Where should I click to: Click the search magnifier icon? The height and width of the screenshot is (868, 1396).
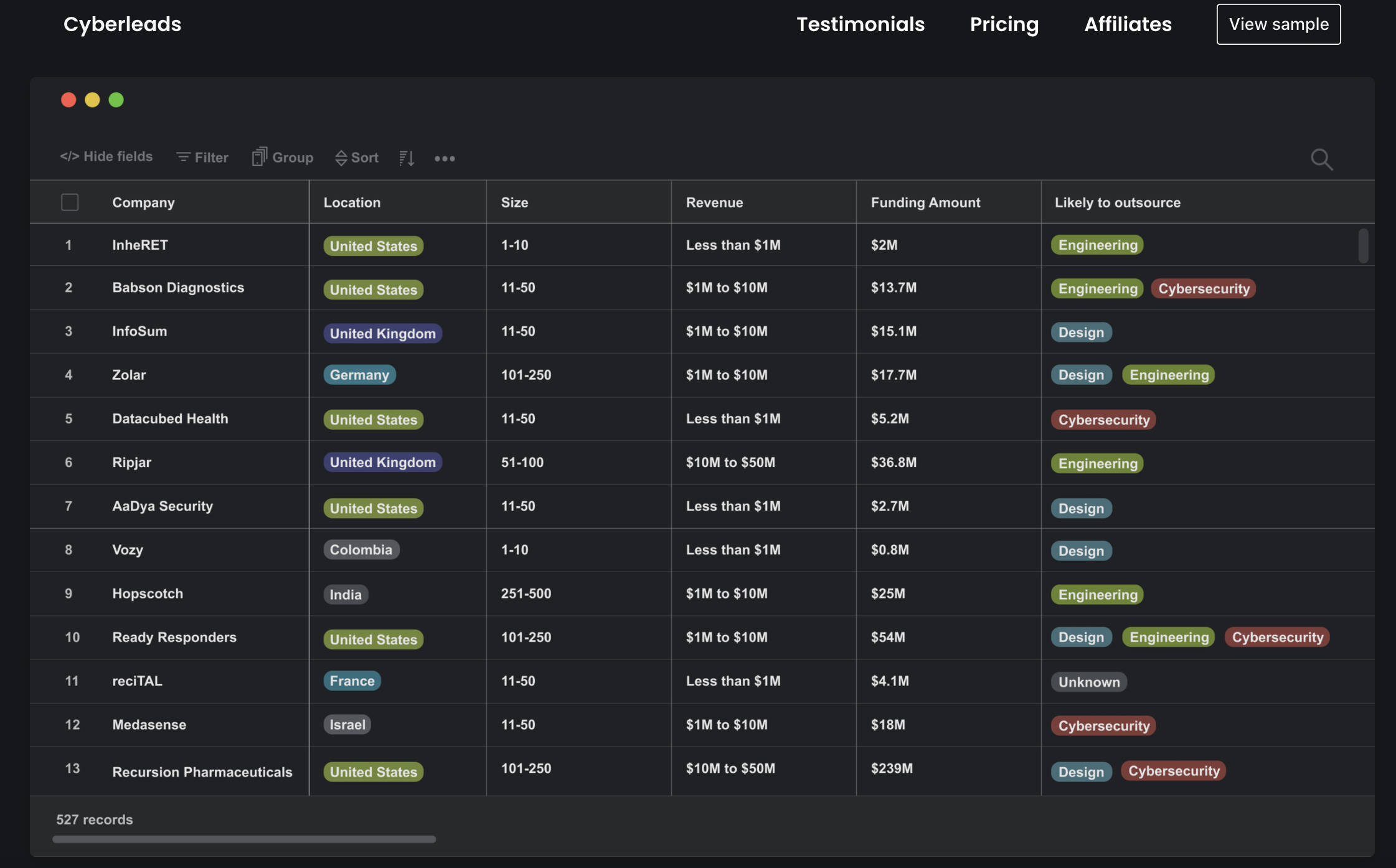[1321, 159]
